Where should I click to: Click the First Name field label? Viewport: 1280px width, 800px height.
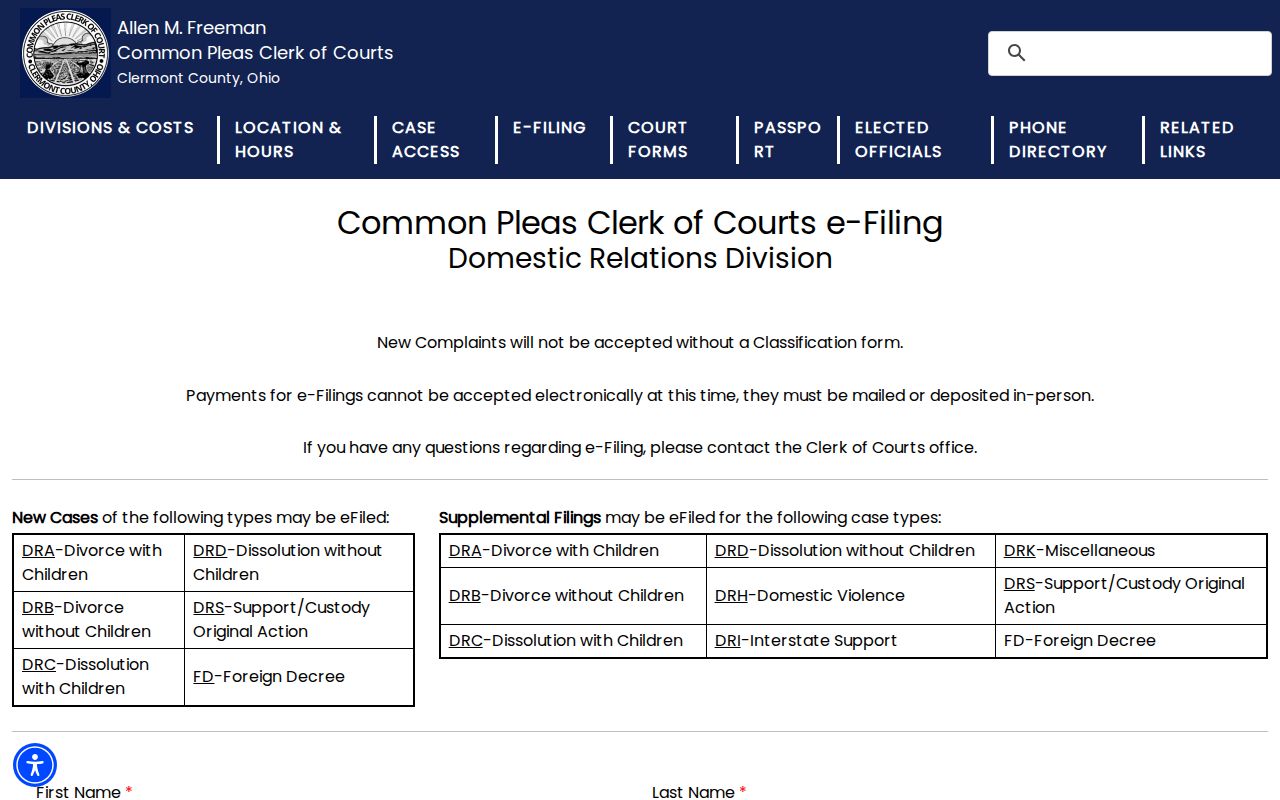tap(84, 792)
